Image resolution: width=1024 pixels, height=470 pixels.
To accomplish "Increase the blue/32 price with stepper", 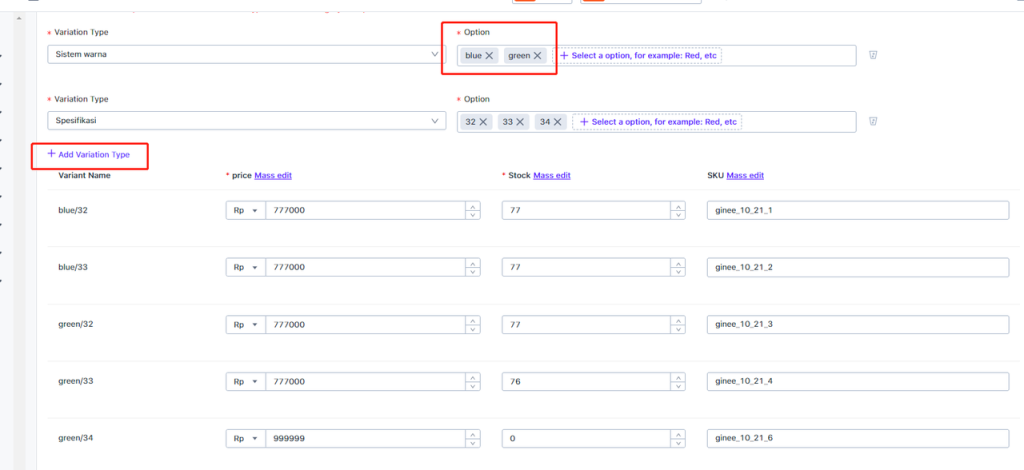I will click(471, 207).
